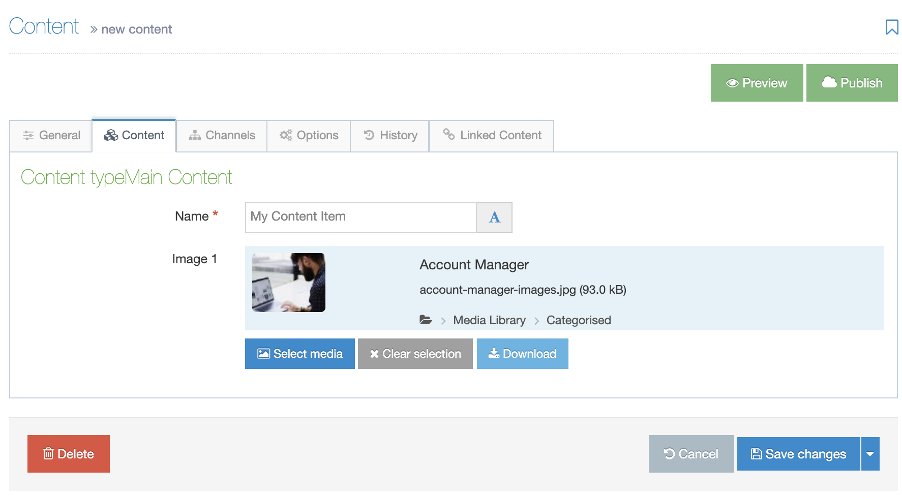View the History tab

(x=390, y=136)
